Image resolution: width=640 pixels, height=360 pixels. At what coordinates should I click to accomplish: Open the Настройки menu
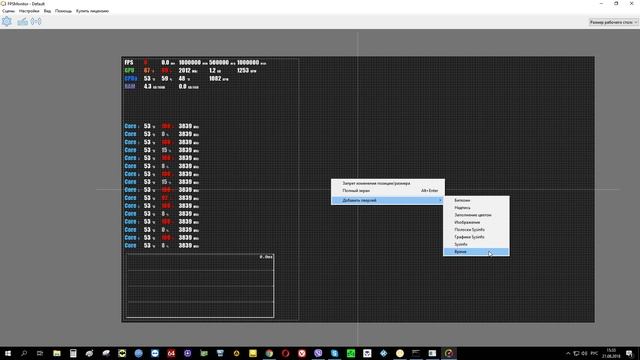(x=29, y=11)
